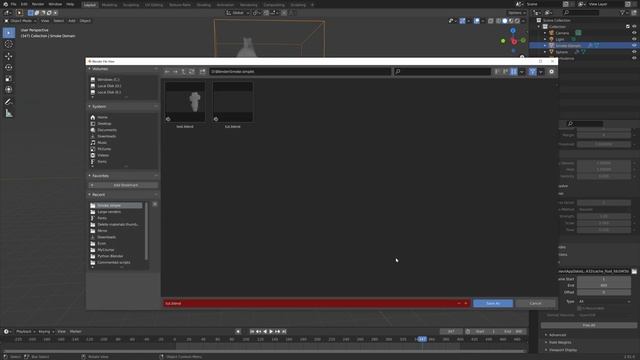This screenshot has height=360, width=640.
Task: Enable rendered viewport shading
Action: (517, 21)
